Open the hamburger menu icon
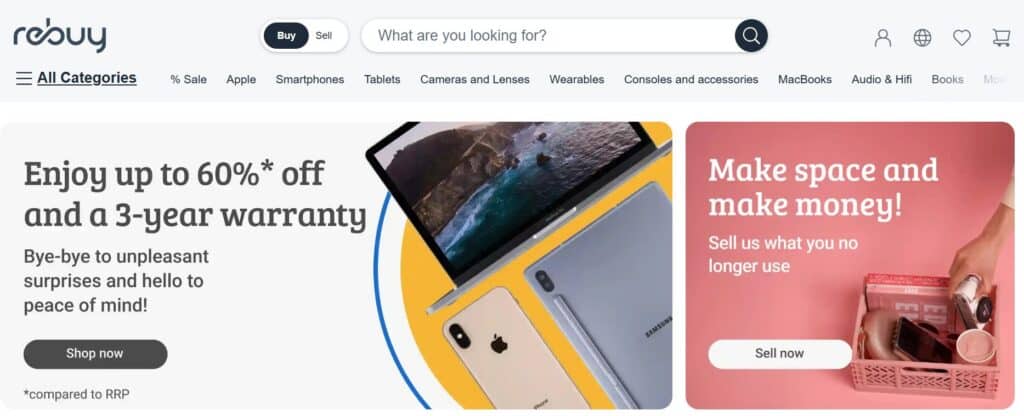Screen dimensions: 1024x416 coord(24,79)
